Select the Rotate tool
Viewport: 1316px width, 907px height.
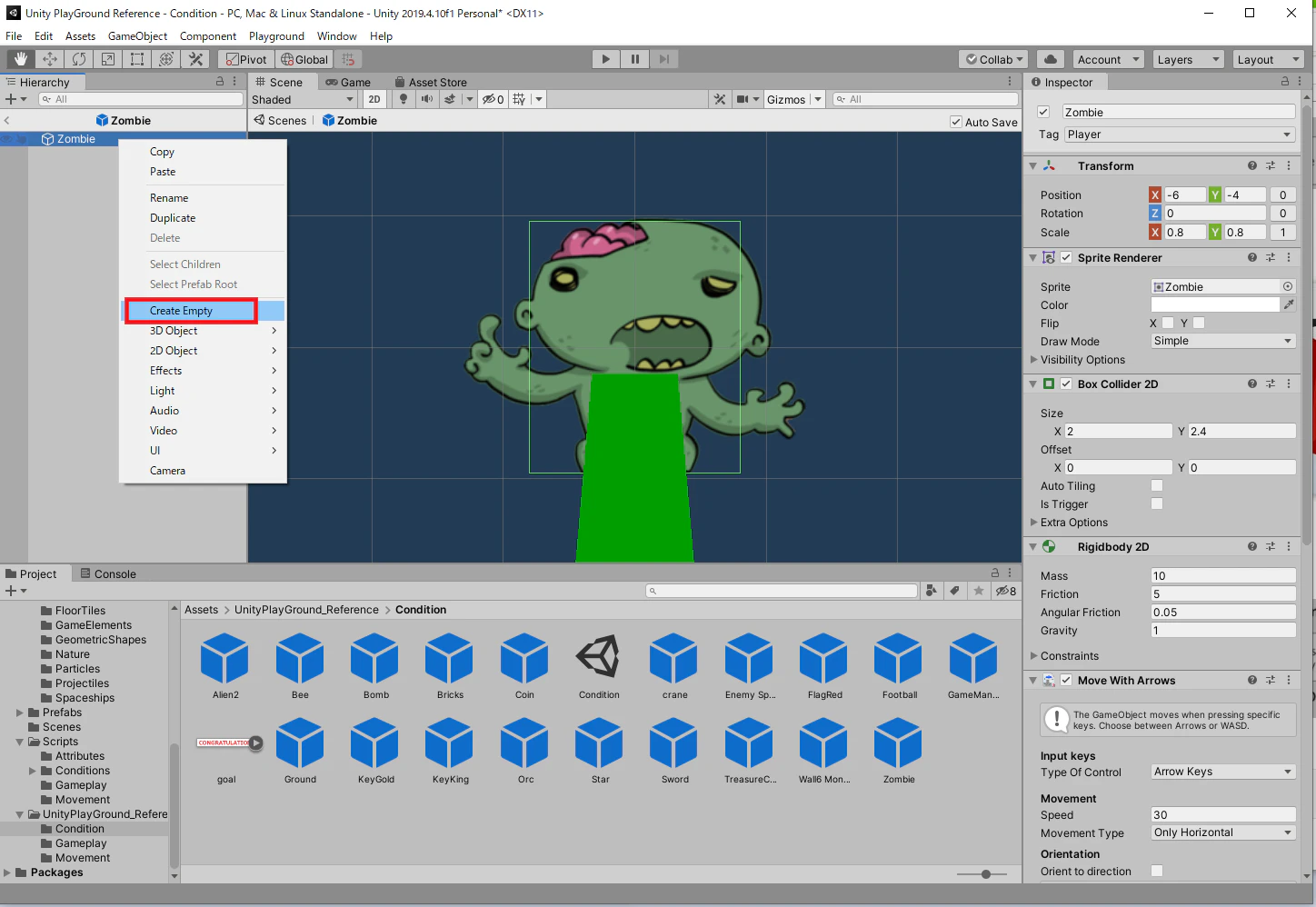point(79,59)
